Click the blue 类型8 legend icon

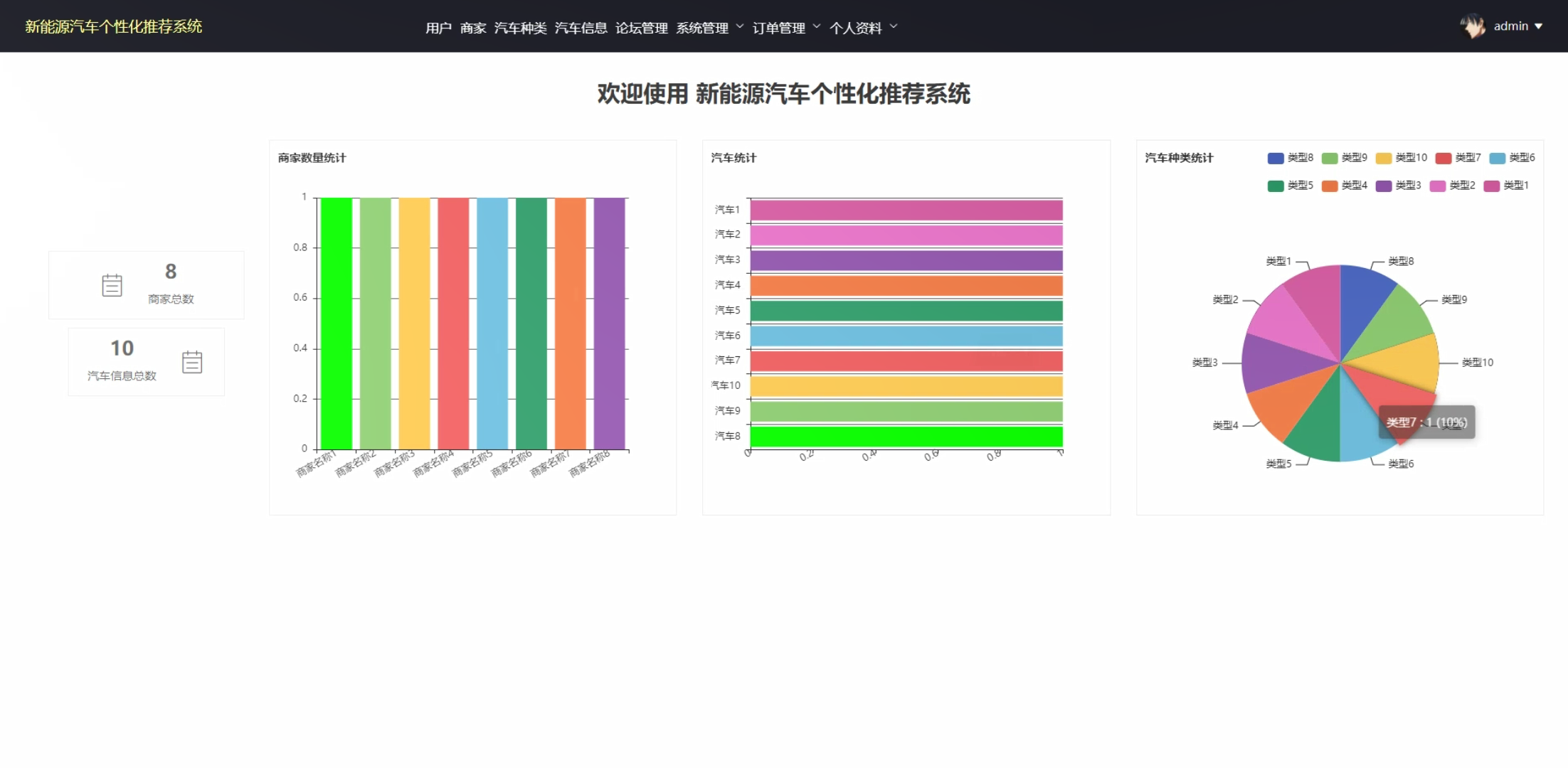coord(1274,157)
